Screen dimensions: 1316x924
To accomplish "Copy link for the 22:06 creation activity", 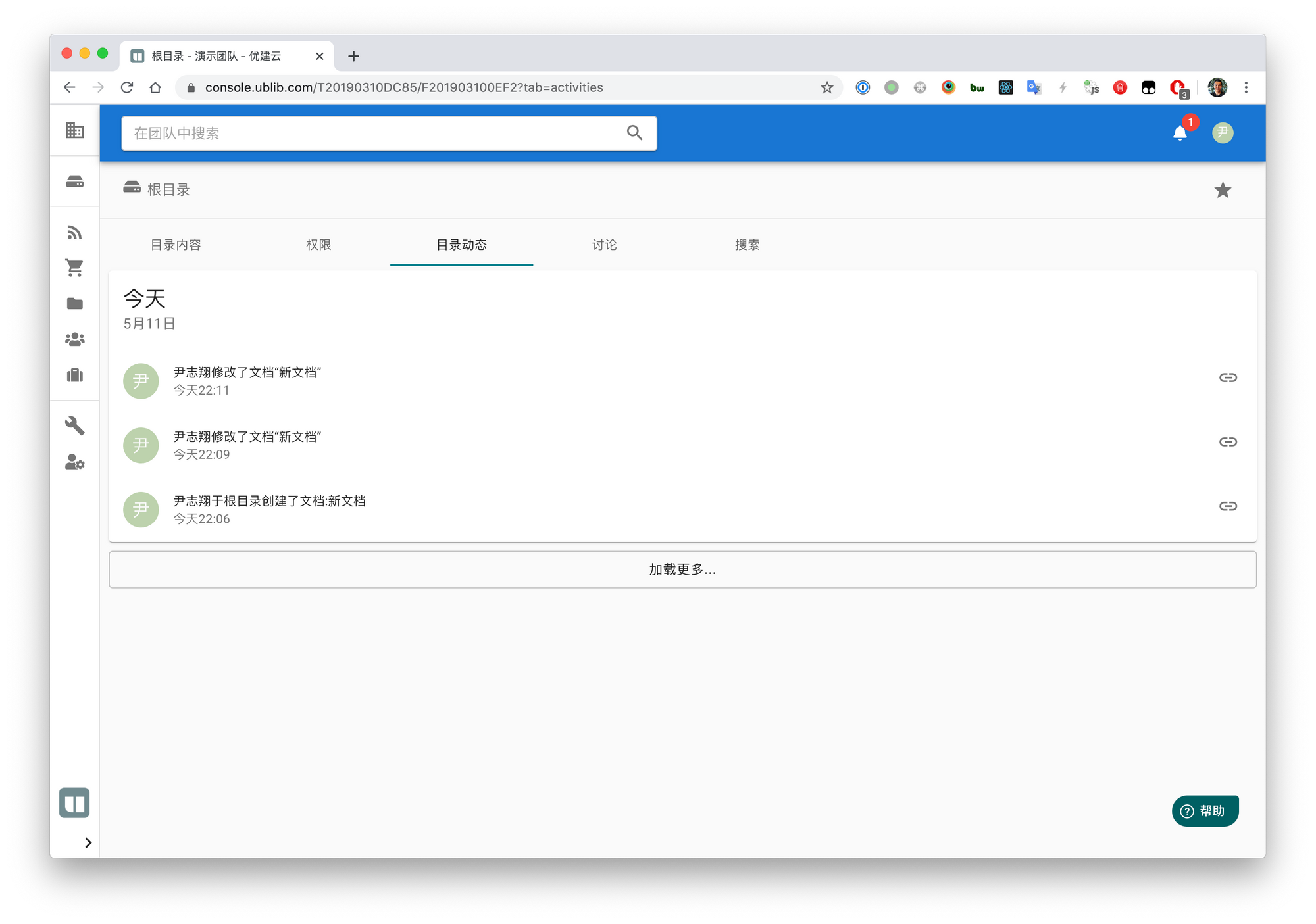I will pyautogui.click(x=1227, y=506).
